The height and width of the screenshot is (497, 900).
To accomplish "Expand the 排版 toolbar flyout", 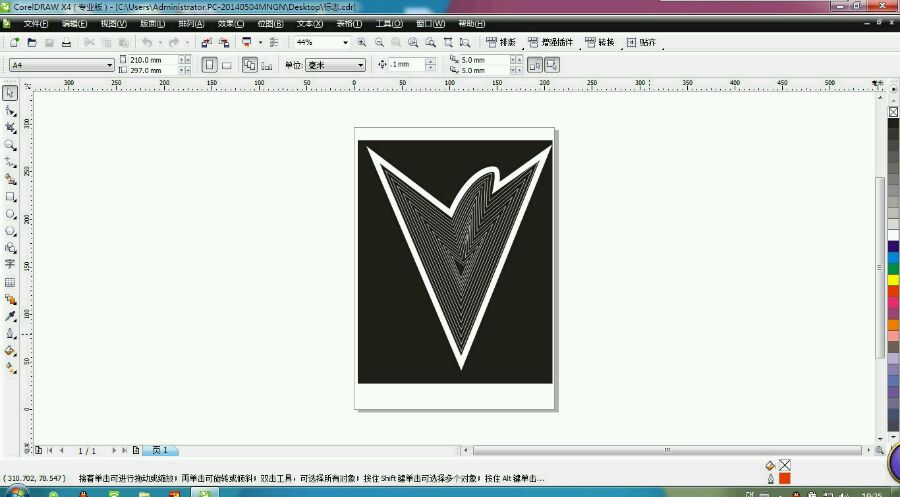I will pyautogui.click(x=523, y=48).
